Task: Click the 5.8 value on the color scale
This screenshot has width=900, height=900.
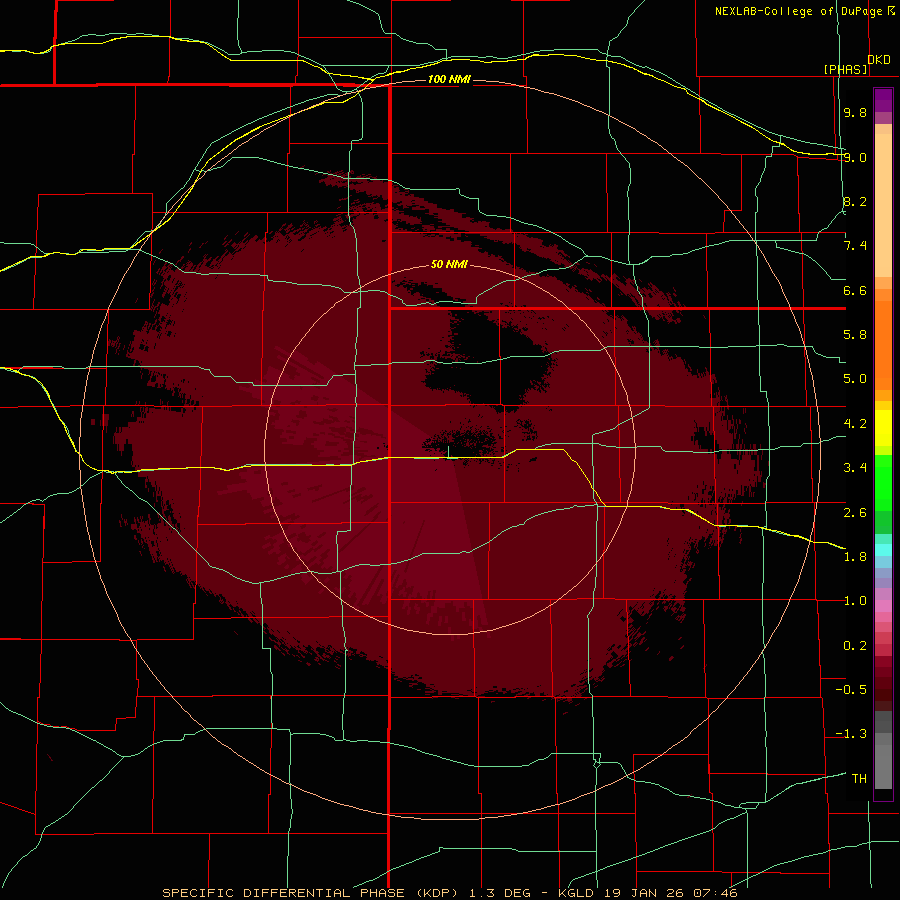Action: point(855,335)
